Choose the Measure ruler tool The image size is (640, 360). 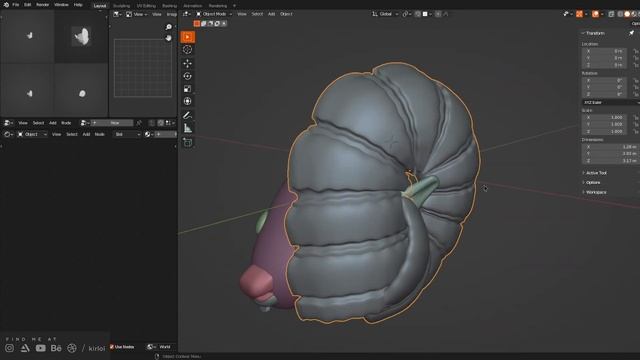pos(188,129)
